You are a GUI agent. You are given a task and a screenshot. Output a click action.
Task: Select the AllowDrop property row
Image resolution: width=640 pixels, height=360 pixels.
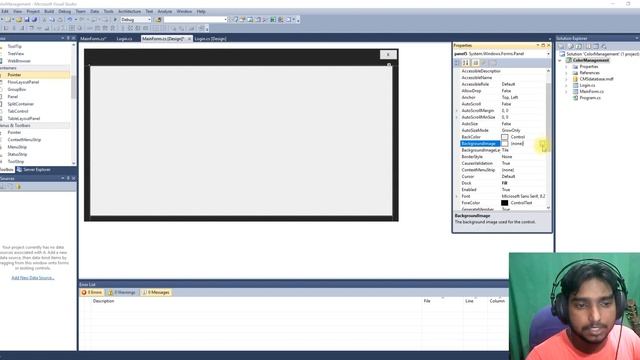[502, 91]
